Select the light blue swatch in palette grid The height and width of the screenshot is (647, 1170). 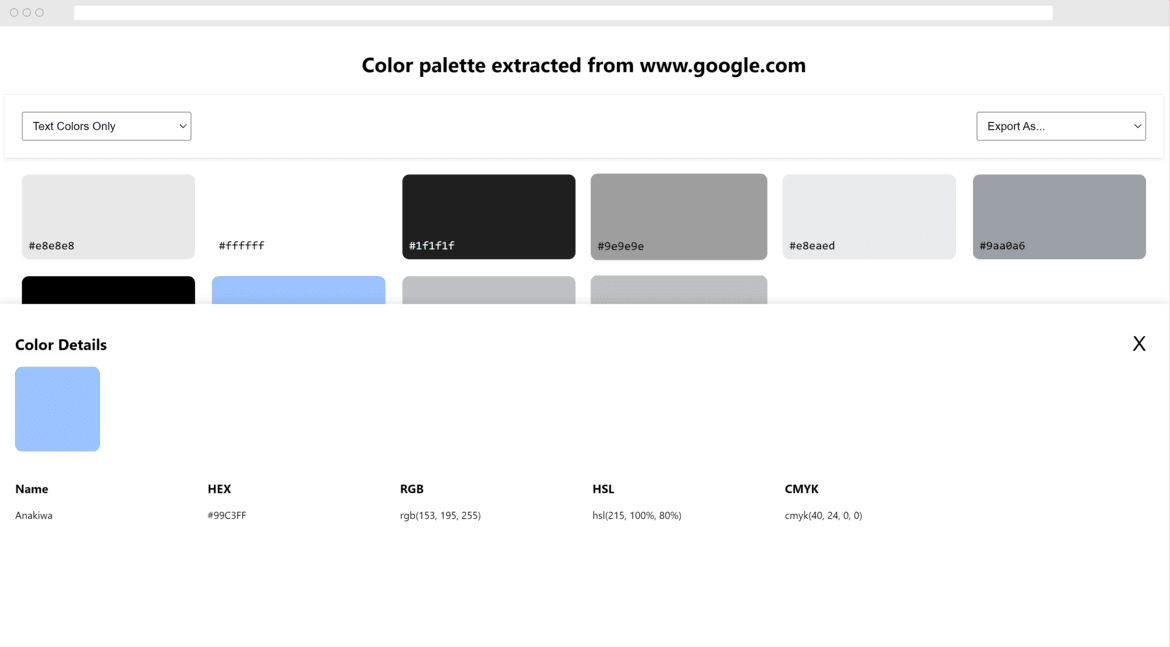(298, 290)
